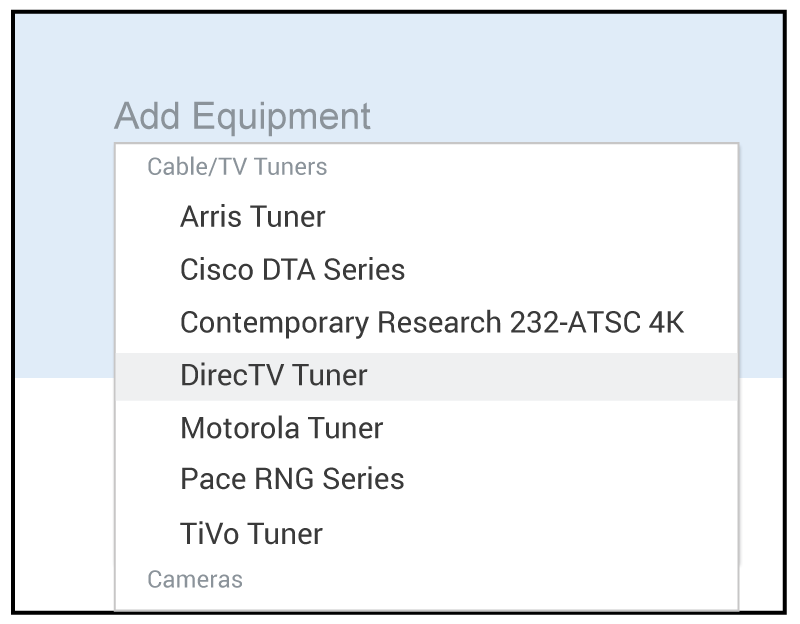Add an Arris cable tuner device
Image resolution: width=800 pixels, height=624 pixels.
[253, 217]
